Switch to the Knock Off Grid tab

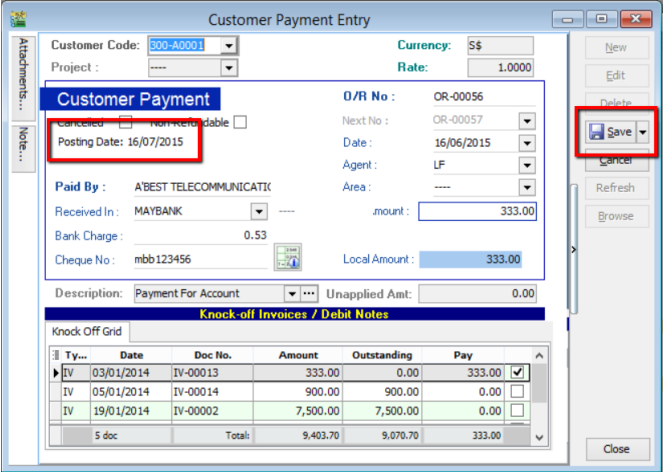85,332
